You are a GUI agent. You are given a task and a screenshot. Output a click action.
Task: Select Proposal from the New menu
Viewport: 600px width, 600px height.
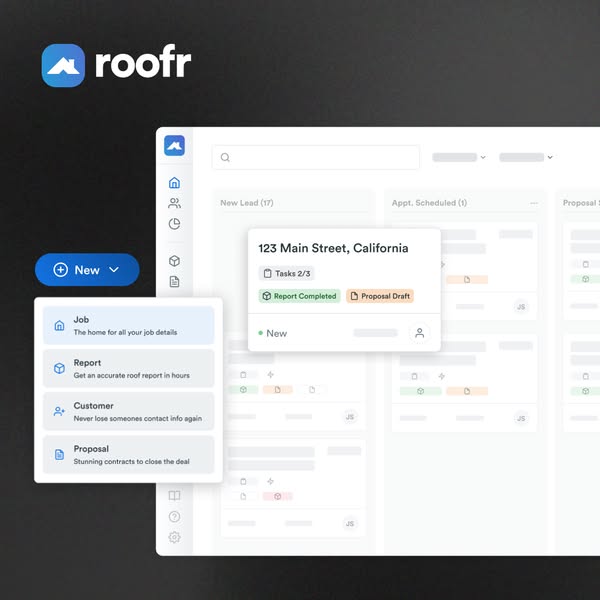128,455
